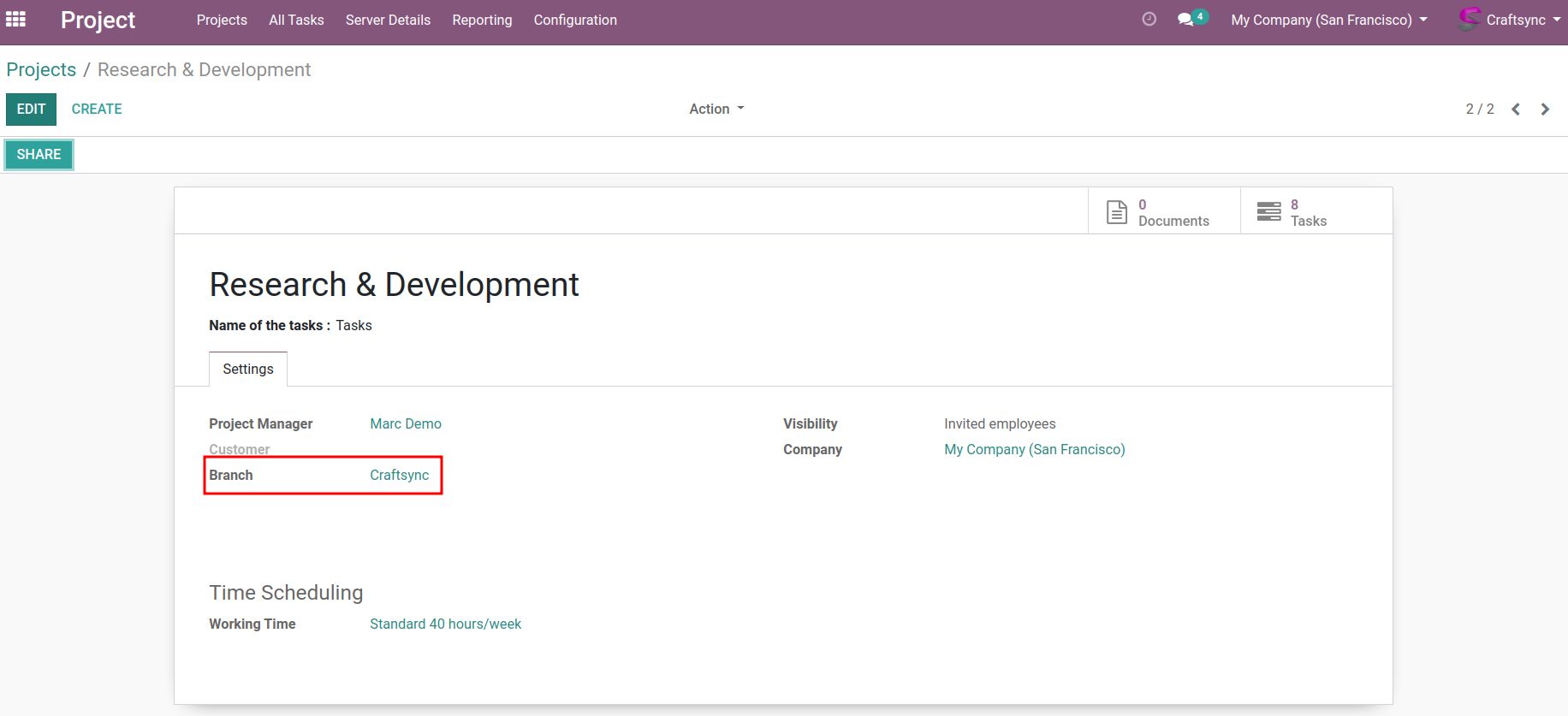This screenshot has width=1568, height=716.
Task: Open My Company (San Francisco) switcher
Action: click(x=1328, y=20)
